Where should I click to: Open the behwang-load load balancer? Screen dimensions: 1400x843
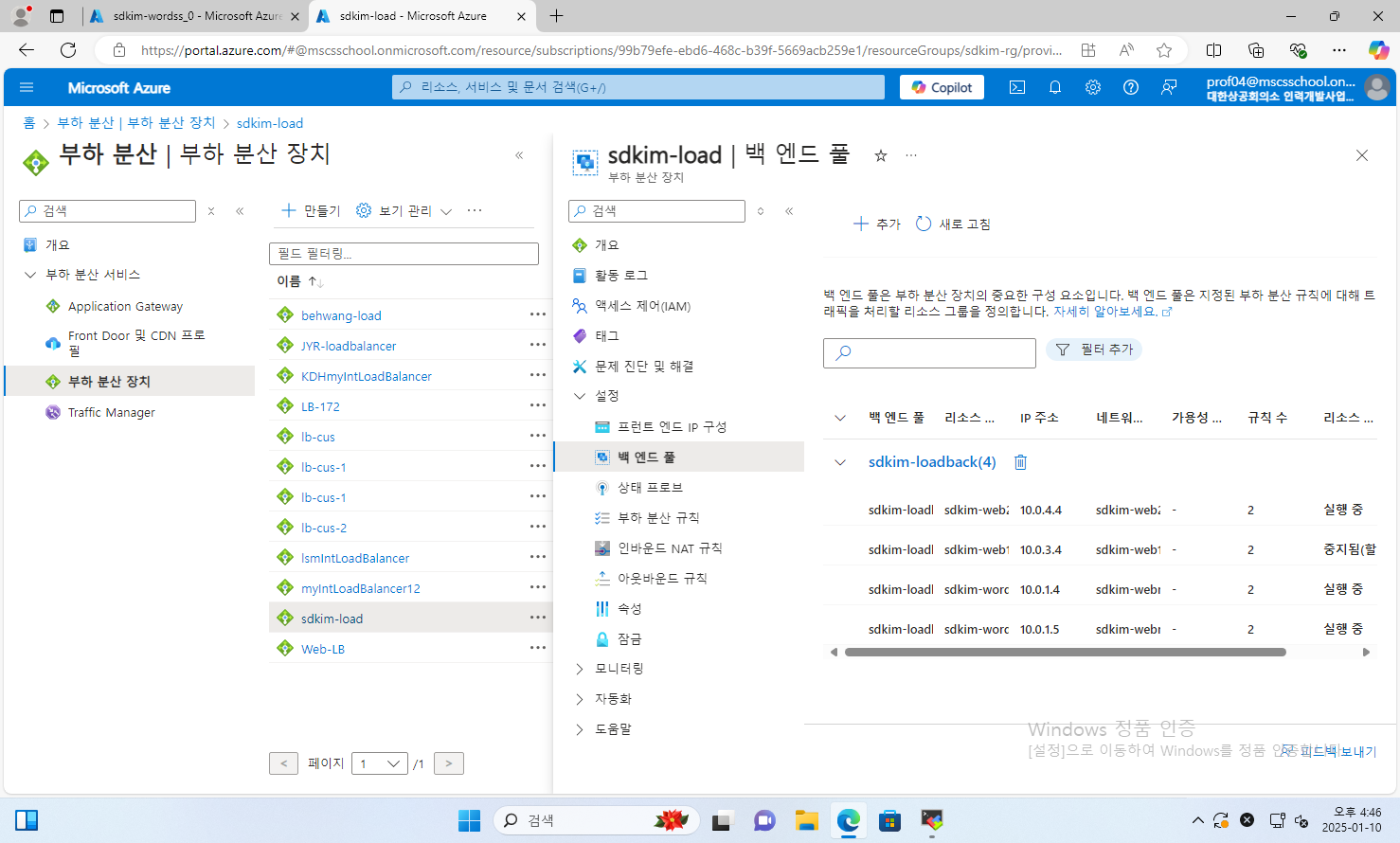pos(341,315)
